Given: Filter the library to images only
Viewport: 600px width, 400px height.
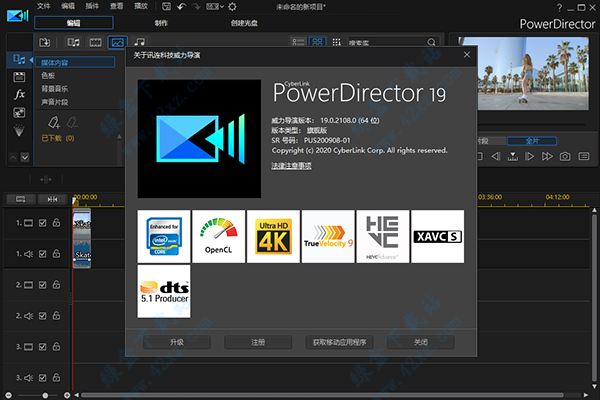Looking at the screenshot, I should point(117,42).
